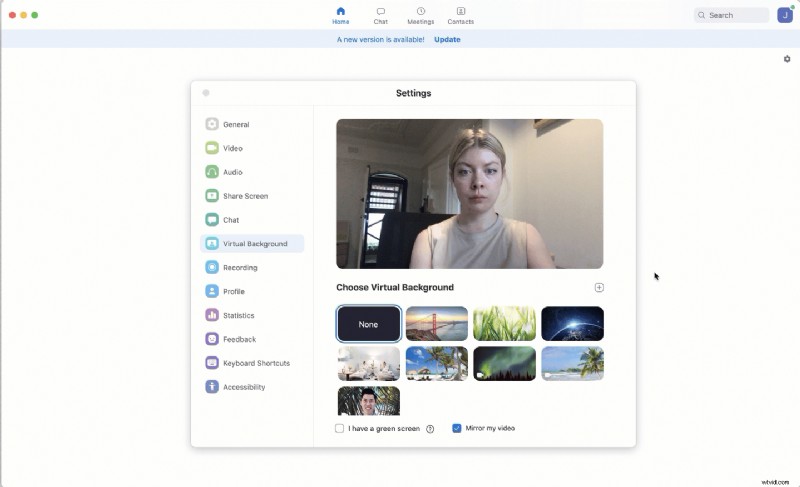Open the Feedback label in sidebar

coord(240,340)
